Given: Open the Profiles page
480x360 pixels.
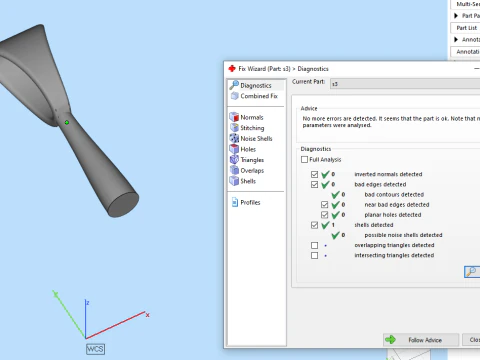Looking at the screenshot, I should (246, 202).
